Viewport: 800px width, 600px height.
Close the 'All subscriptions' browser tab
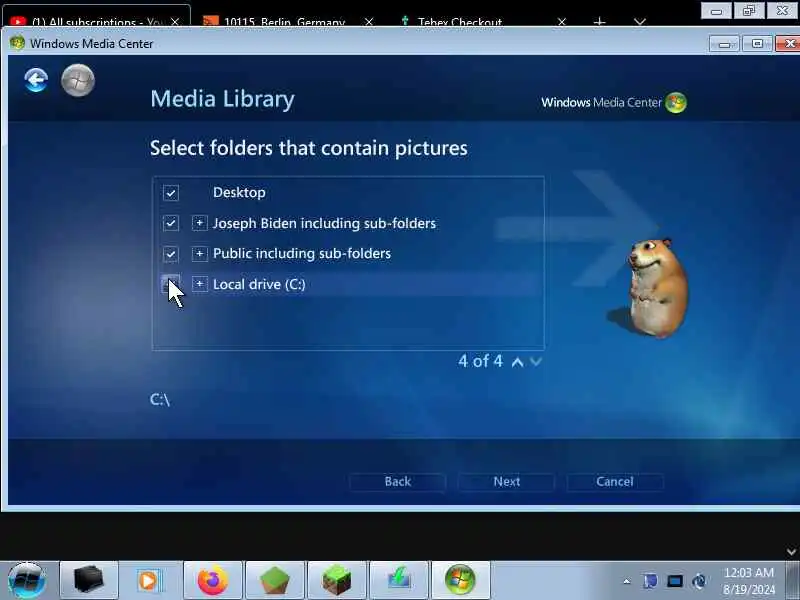pyautogui.click(x=175, y=22)
